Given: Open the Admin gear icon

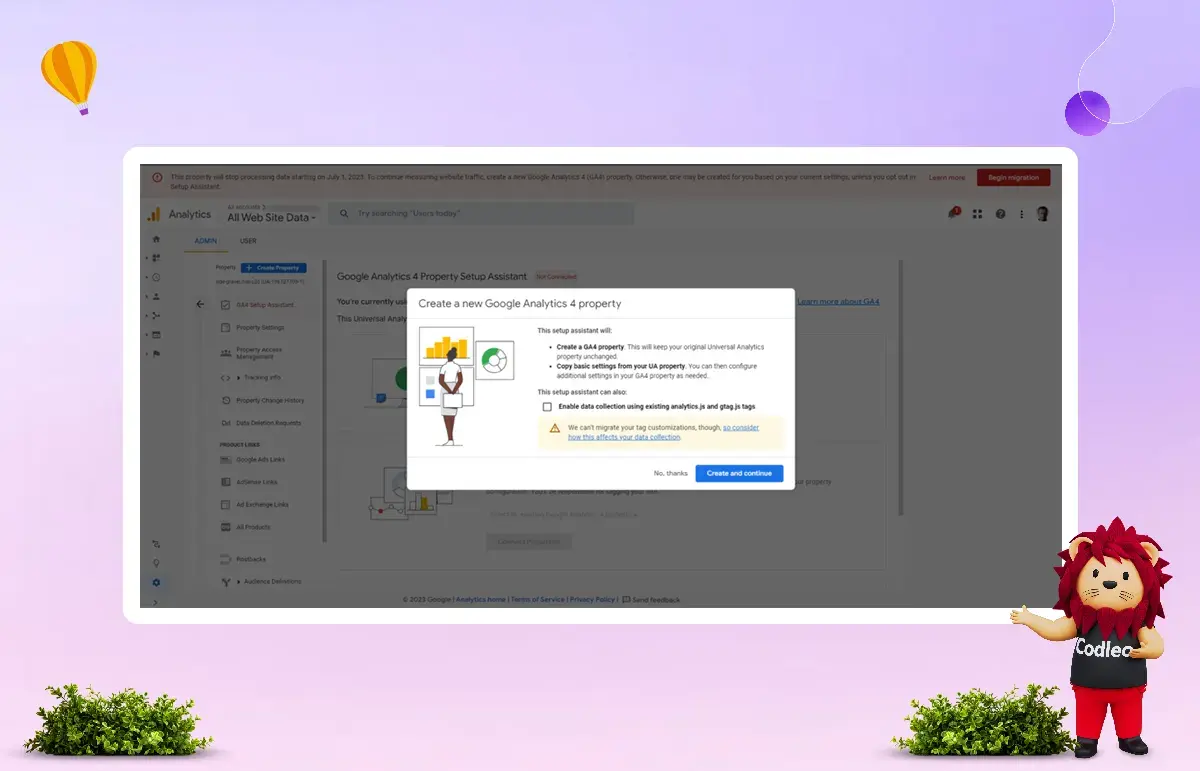Looking at the screenshot, I should click(x=156, y=582).
